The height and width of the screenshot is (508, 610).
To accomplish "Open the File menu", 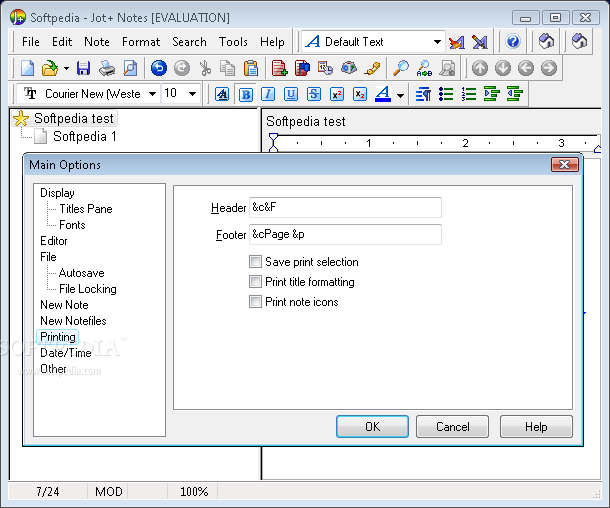I will coord(31,42).
